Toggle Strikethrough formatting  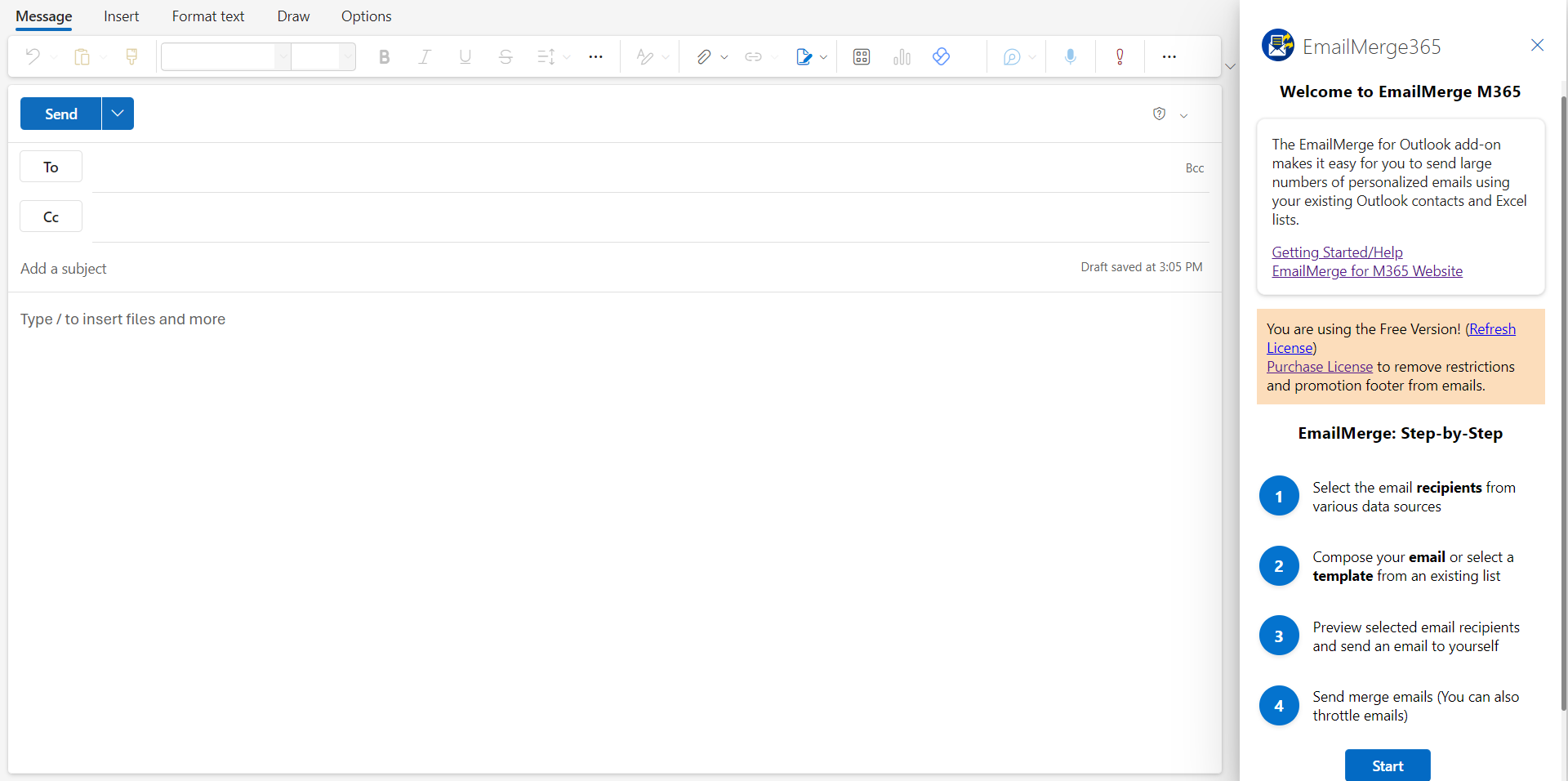506,56
